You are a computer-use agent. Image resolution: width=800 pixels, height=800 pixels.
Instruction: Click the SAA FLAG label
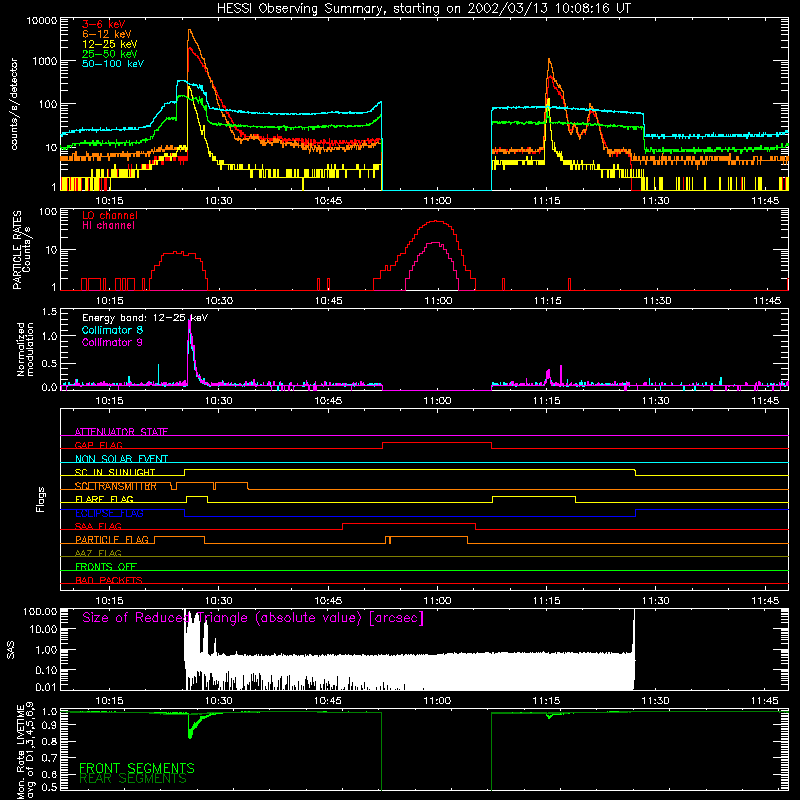point(98,526)
